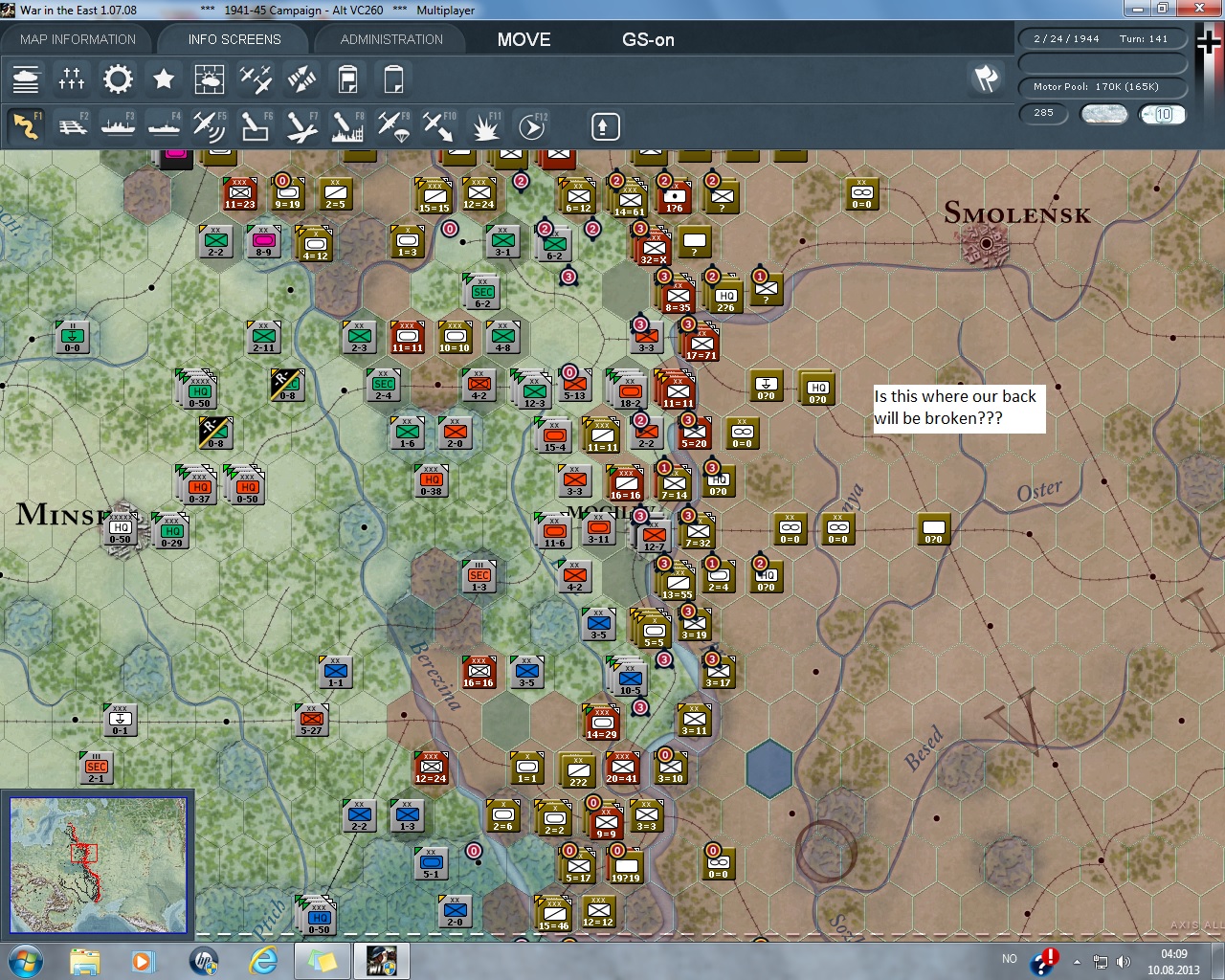
Task: Click the two flags icon
Action: (986, 78)
